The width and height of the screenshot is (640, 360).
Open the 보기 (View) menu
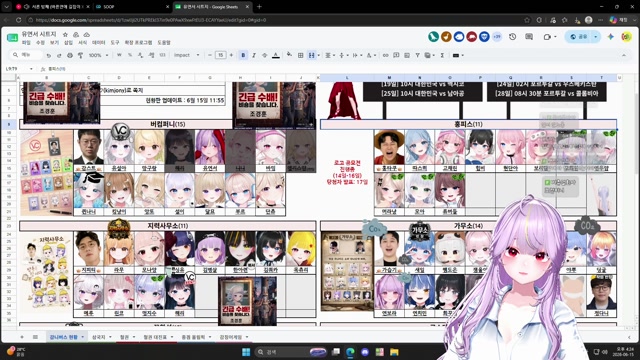click(54, 42)
